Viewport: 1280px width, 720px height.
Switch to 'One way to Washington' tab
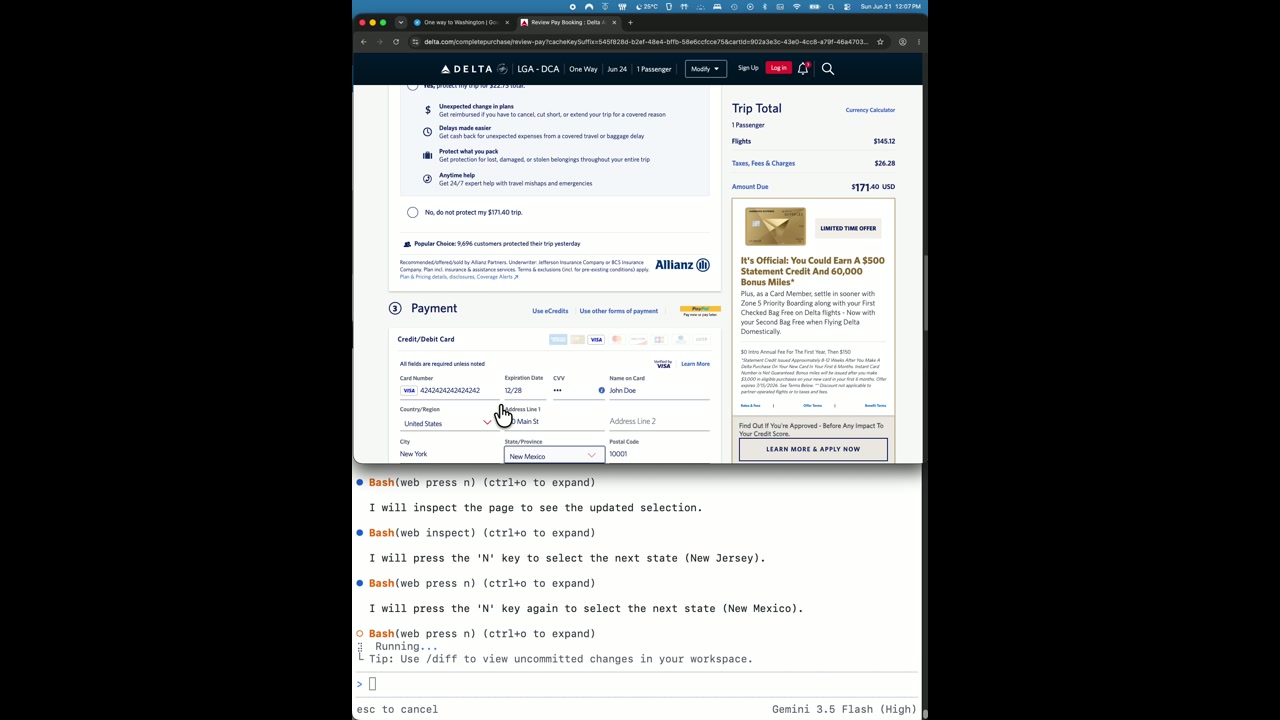[x=460, y=22]
